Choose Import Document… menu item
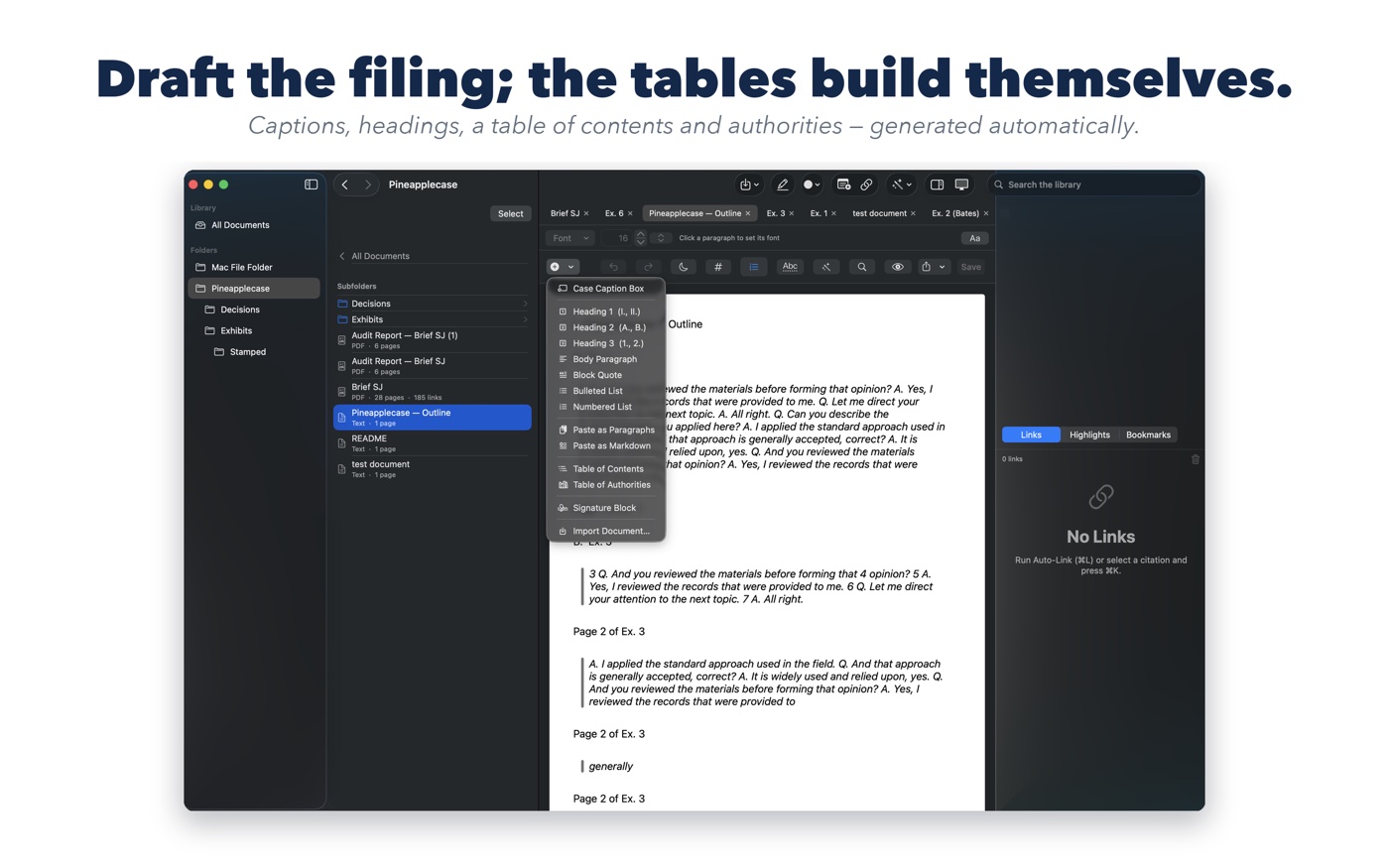Screen dimensions: 1389x868 (606, 531)
